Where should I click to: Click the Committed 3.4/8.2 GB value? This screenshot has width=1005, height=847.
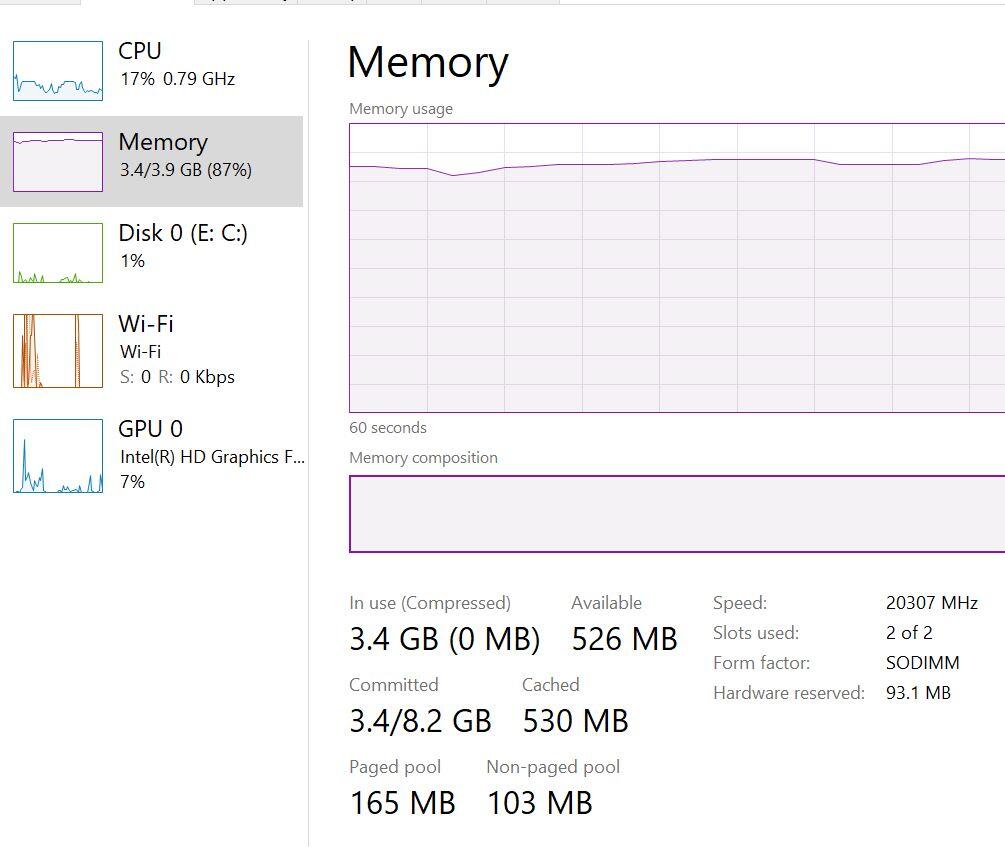420,721
